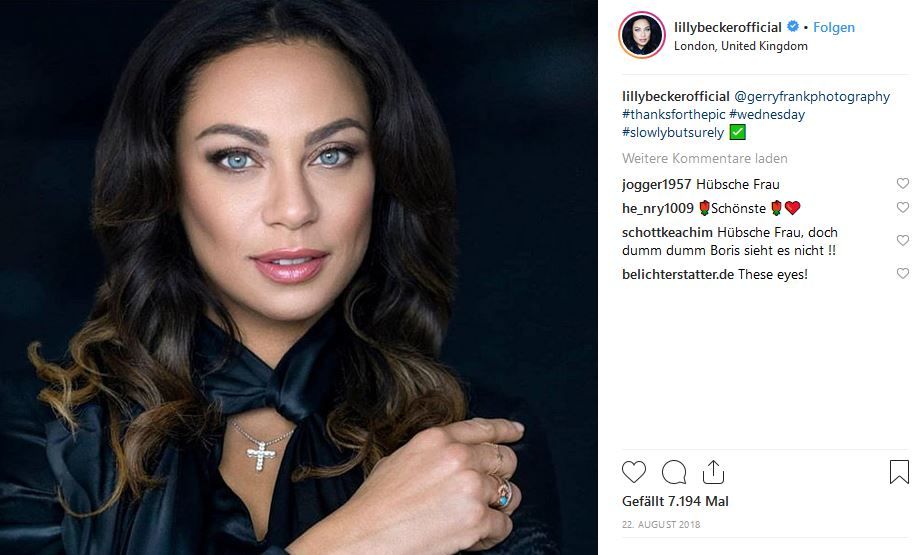The width and height of the screenshot is (917, 555).
Task: Open jogger1957's profile from comment
Action: click(x=656, y=184)
